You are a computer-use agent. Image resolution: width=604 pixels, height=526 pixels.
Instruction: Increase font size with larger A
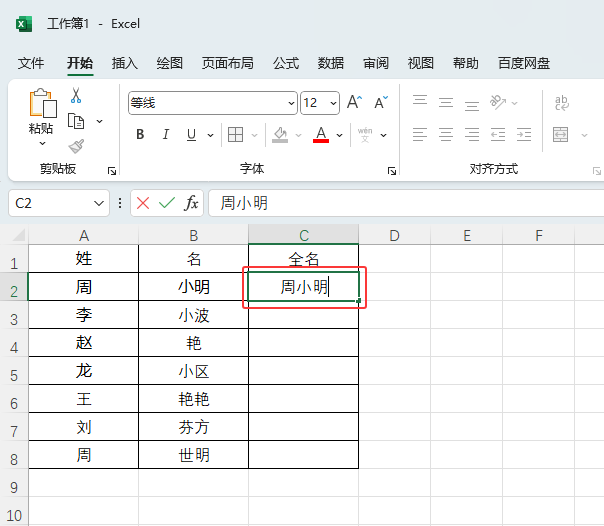[x=354, y=102]
